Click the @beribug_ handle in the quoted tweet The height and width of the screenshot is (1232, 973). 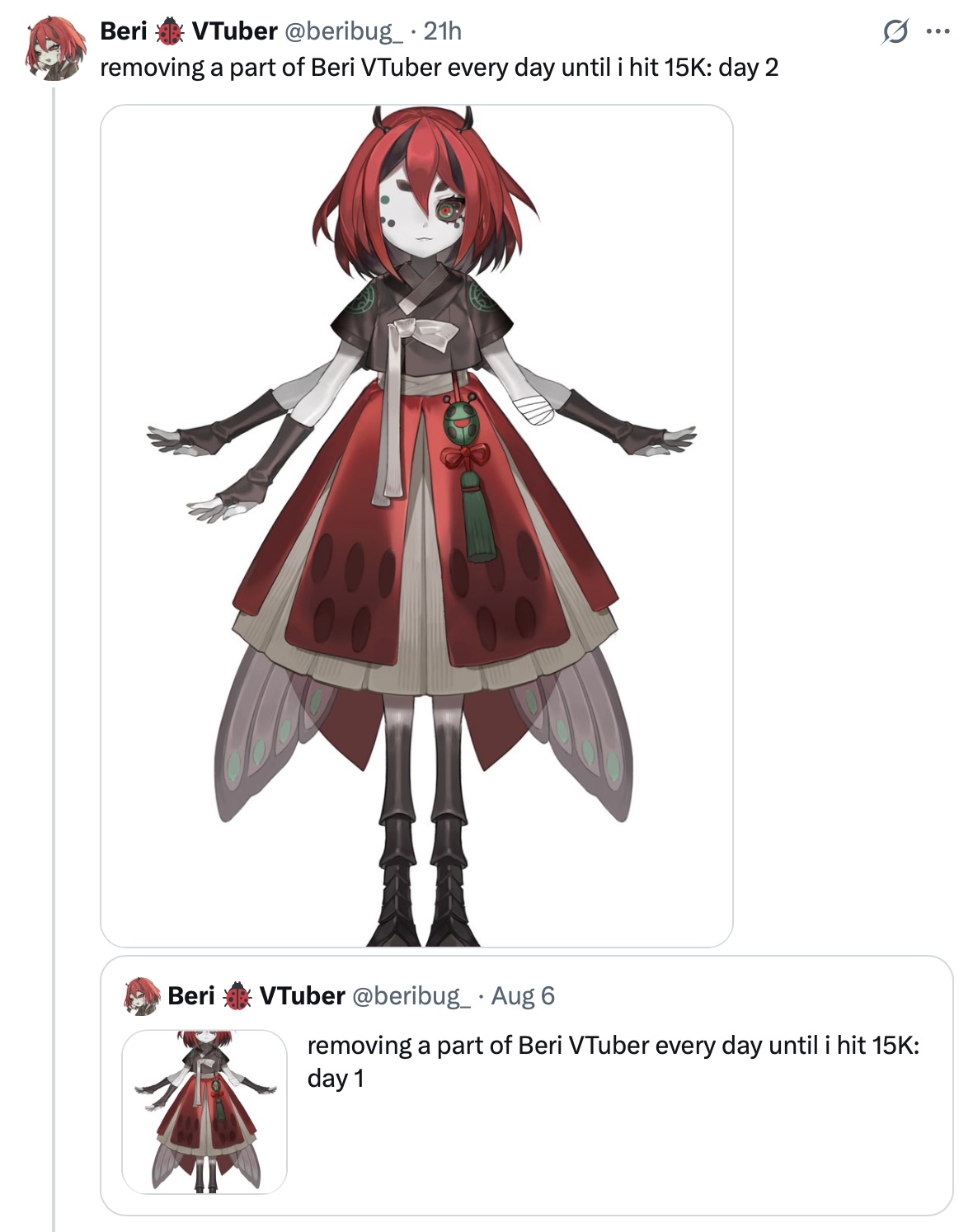tap(411, 996)
